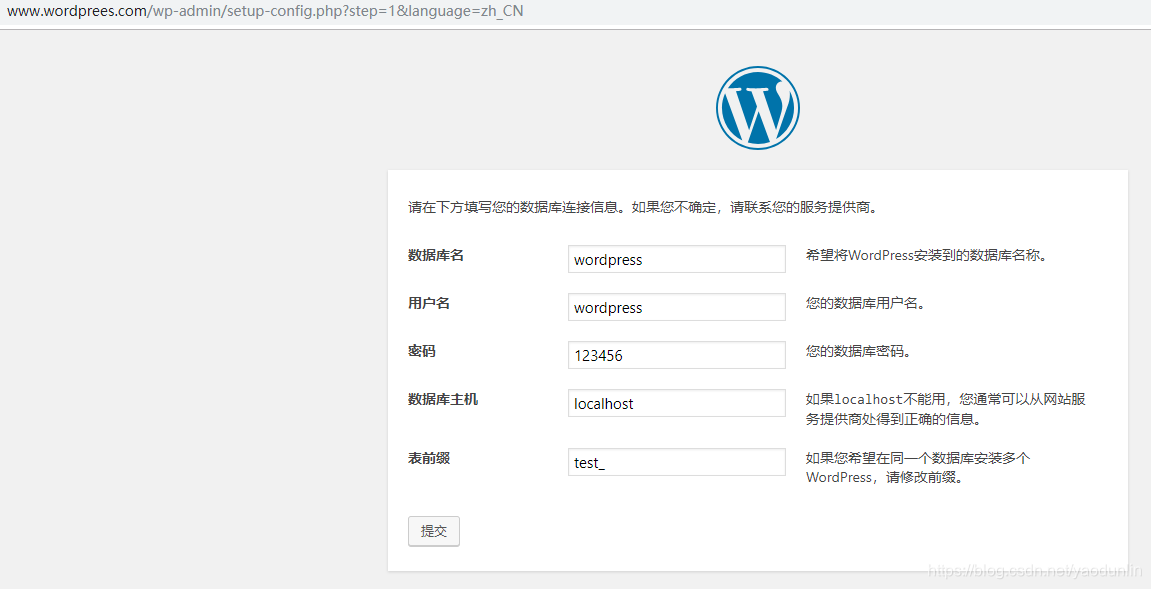Viewport: 1151px width, 589px height.
Task: Click the 用户名 label
Action: 429,303
